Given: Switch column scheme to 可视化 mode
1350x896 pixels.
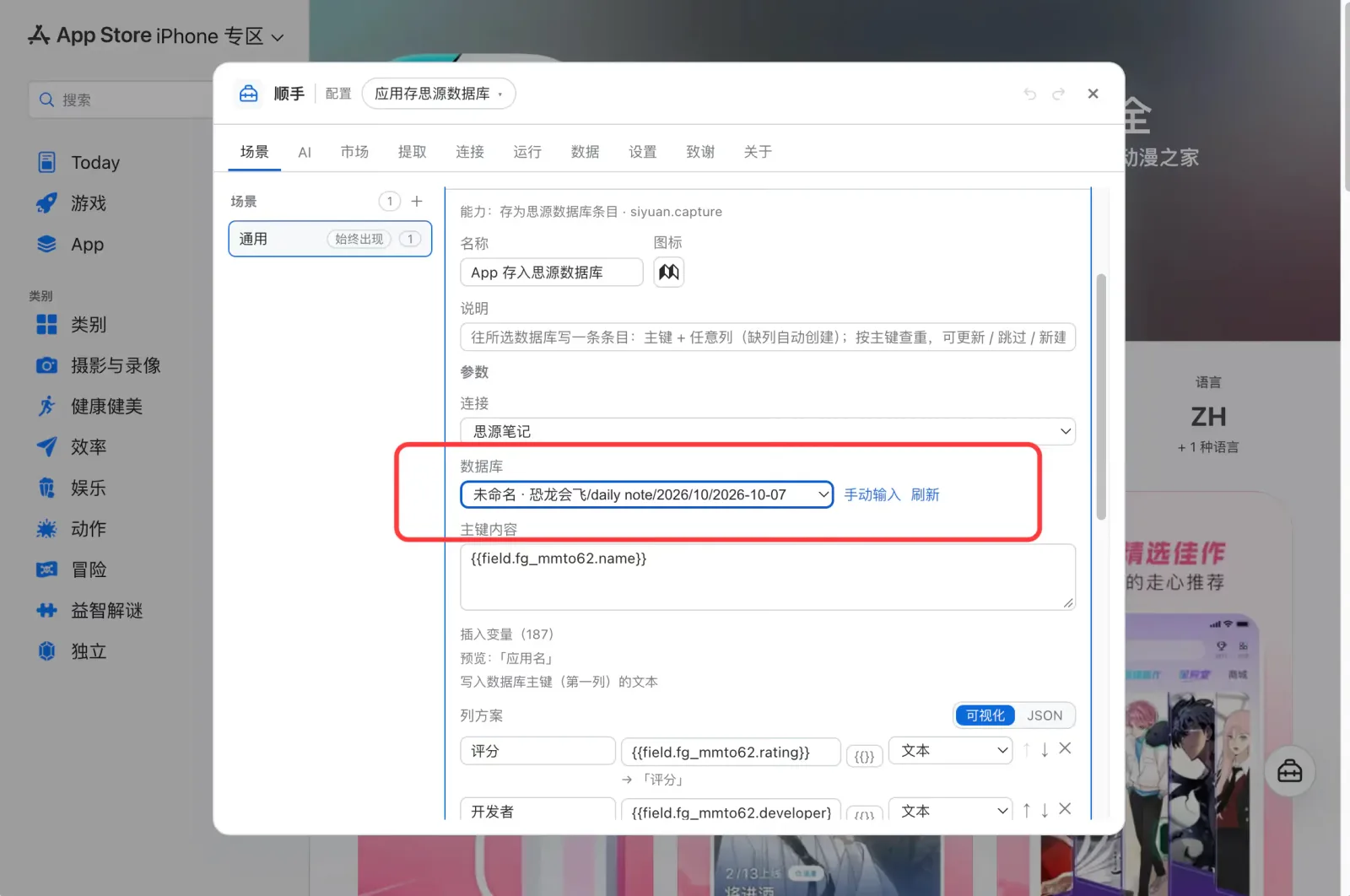Looking at the screenshot, I should coord(985,715).
